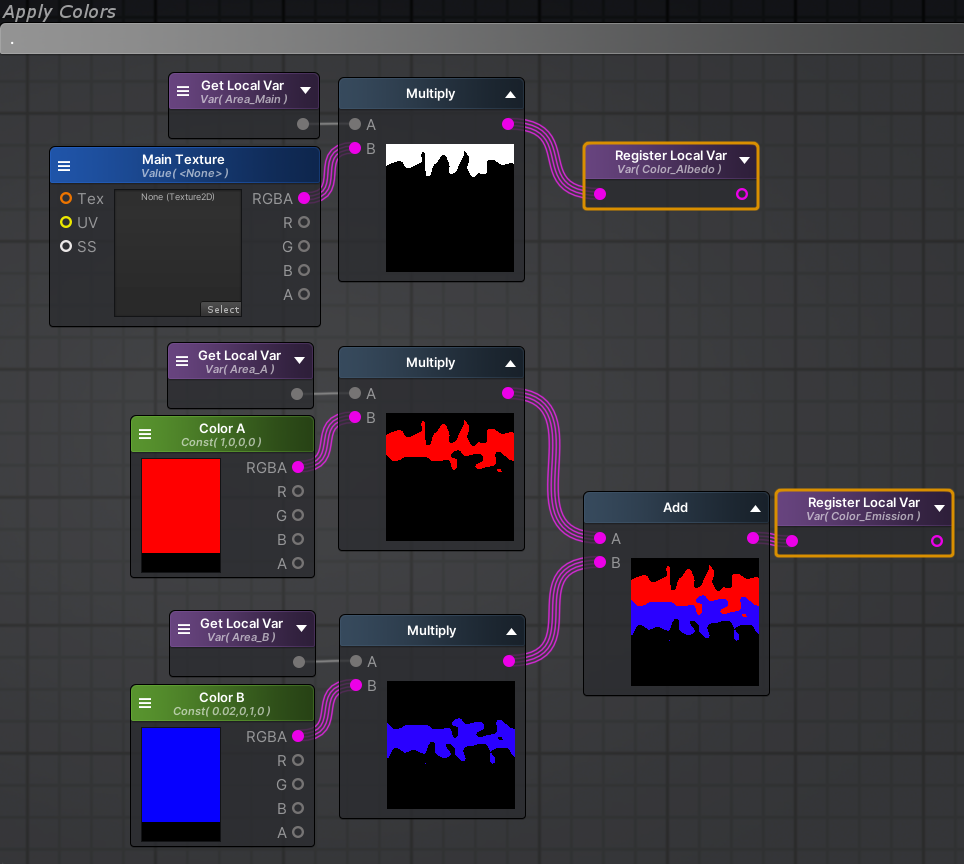The width and height of the screenshot is (964, 864).
Task: Collapse preview of middle Multiply node
Action: [x=510, y=364]
